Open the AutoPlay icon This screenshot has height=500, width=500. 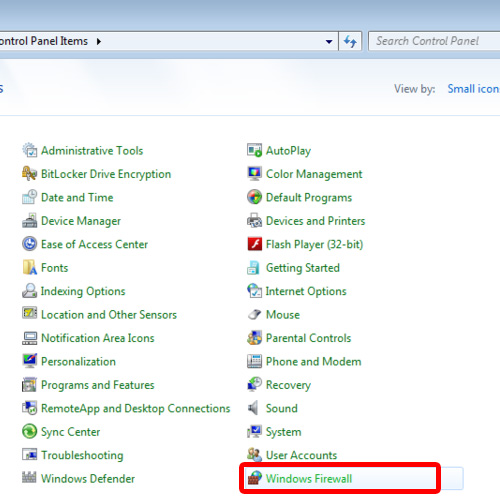pos(254,150)
